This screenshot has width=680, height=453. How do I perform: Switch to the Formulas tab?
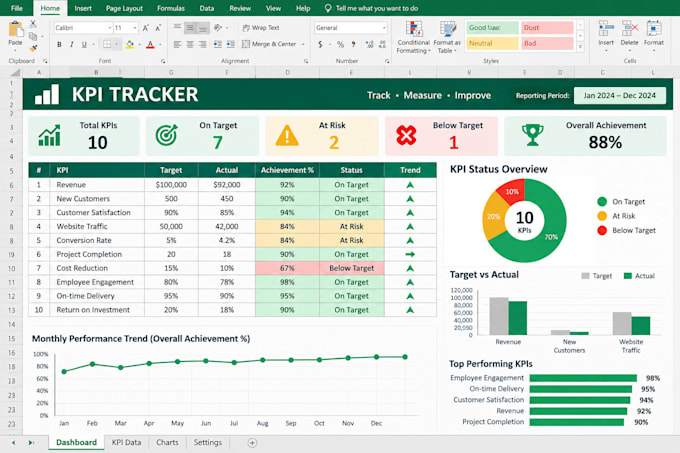tap(171, 8)
